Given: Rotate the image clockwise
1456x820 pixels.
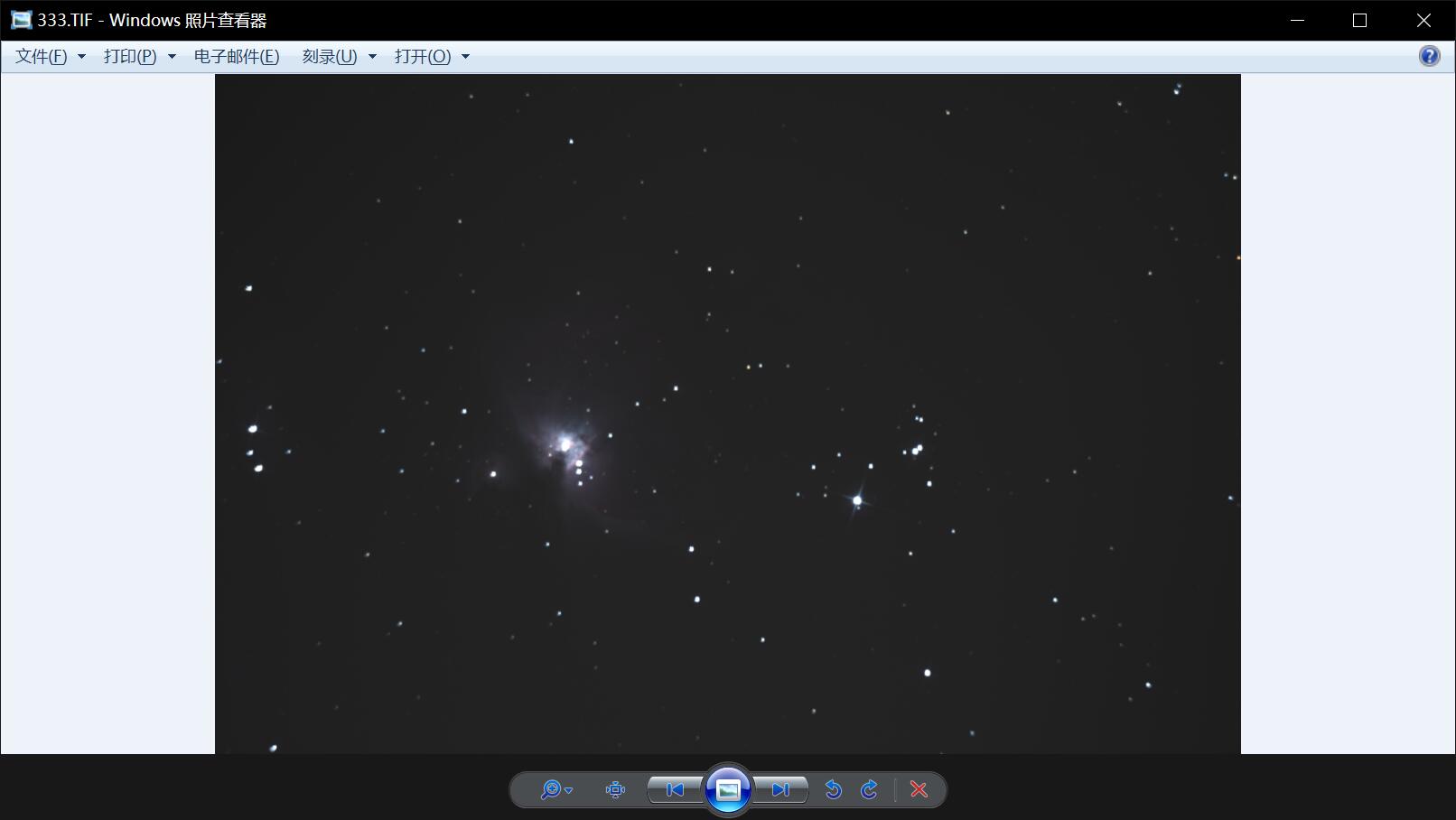Looking at the screenshot, I should coord(869,790).
